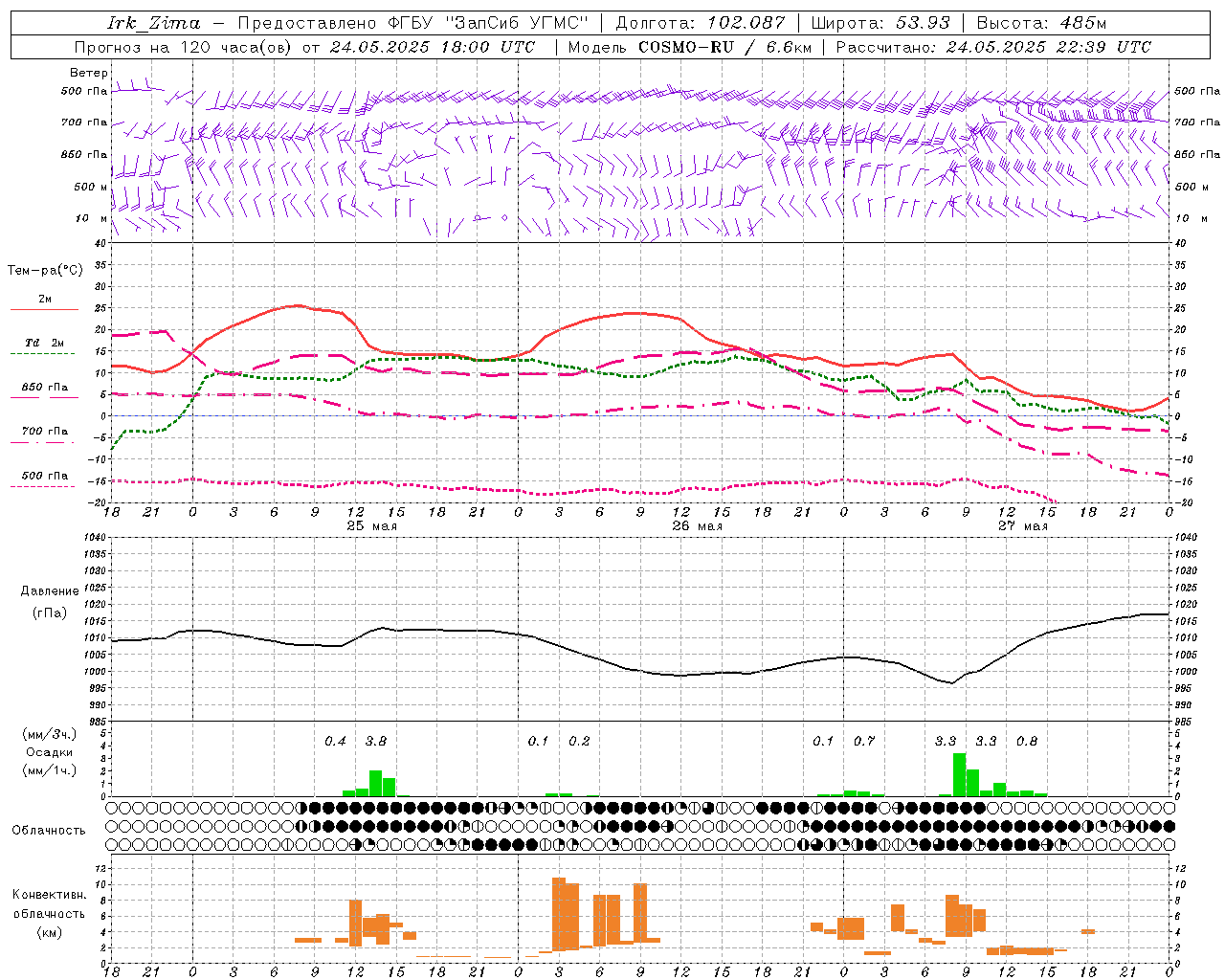Click the Td 2м legend label
Image resolution: width=1225 pixels, height=980 pixels.
45,343
